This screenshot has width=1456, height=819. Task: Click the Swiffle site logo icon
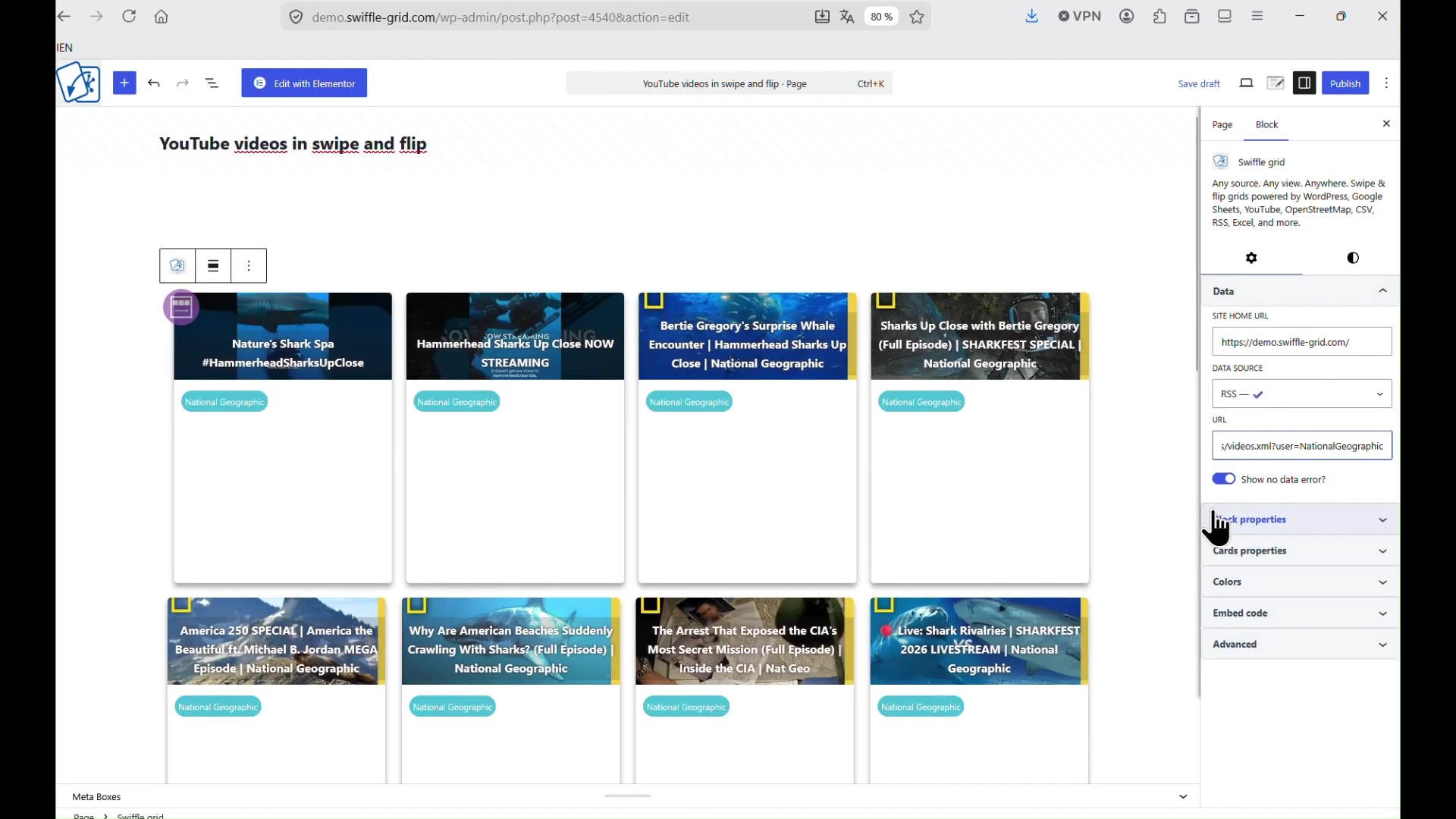(x=79, y=83)
